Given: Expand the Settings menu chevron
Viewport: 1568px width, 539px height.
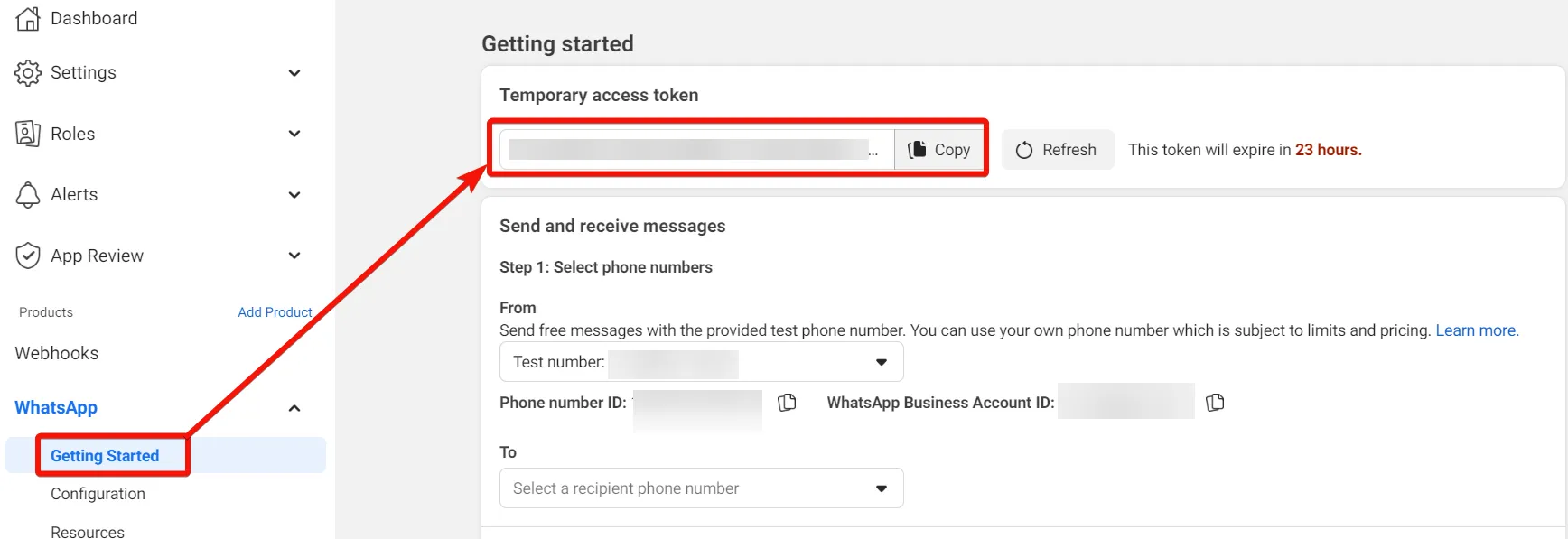Looking at the screenshot, I should [294, 73].
